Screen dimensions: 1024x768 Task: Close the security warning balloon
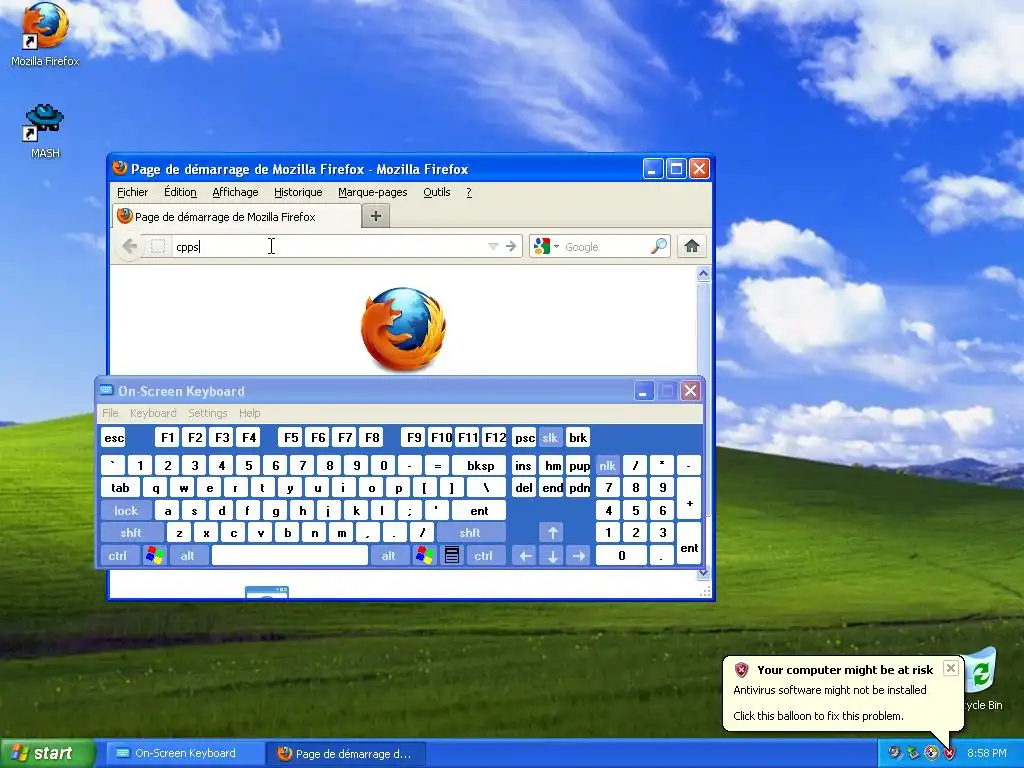pos(951,667)
